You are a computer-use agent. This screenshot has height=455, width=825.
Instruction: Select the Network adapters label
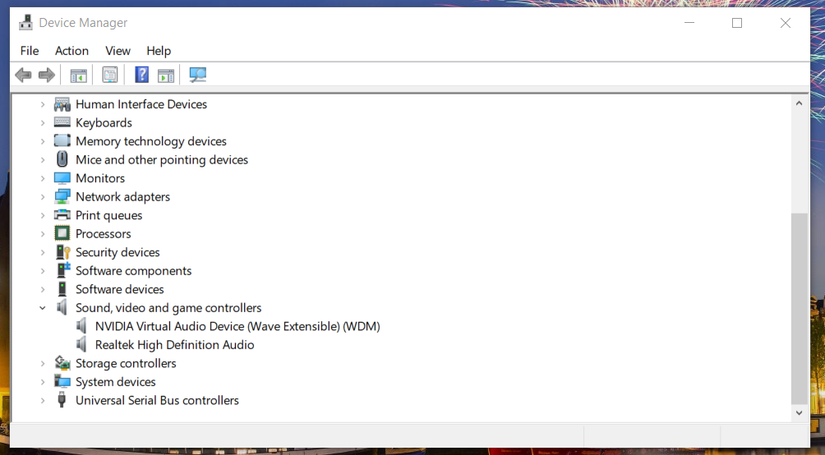[x=123, y=197]
